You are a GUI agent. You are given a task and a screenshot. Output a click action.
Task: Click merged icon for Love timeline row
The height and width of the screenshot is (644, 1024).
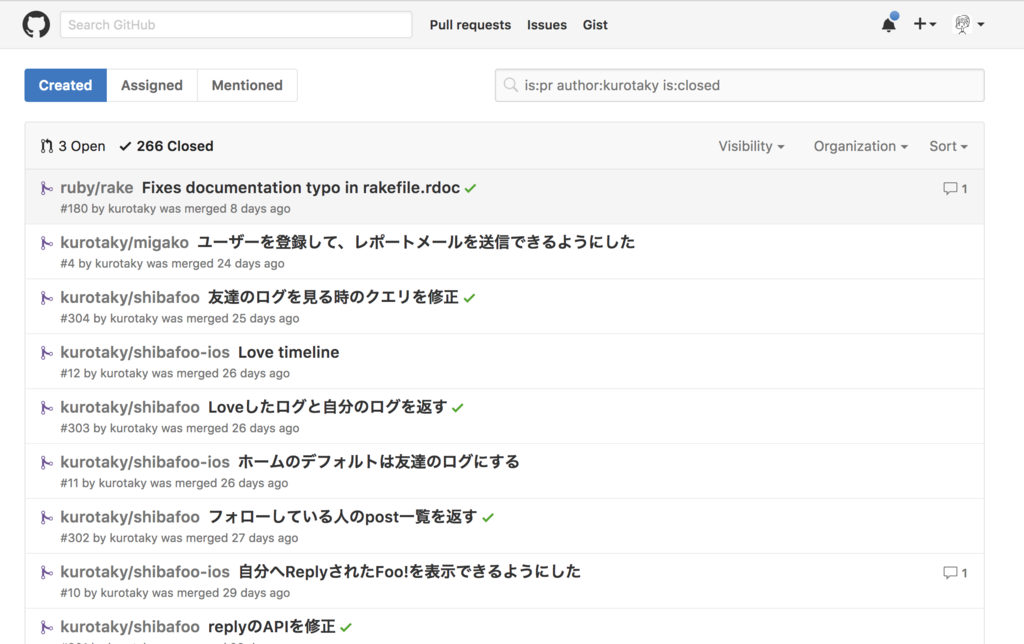tap(46, 353)
